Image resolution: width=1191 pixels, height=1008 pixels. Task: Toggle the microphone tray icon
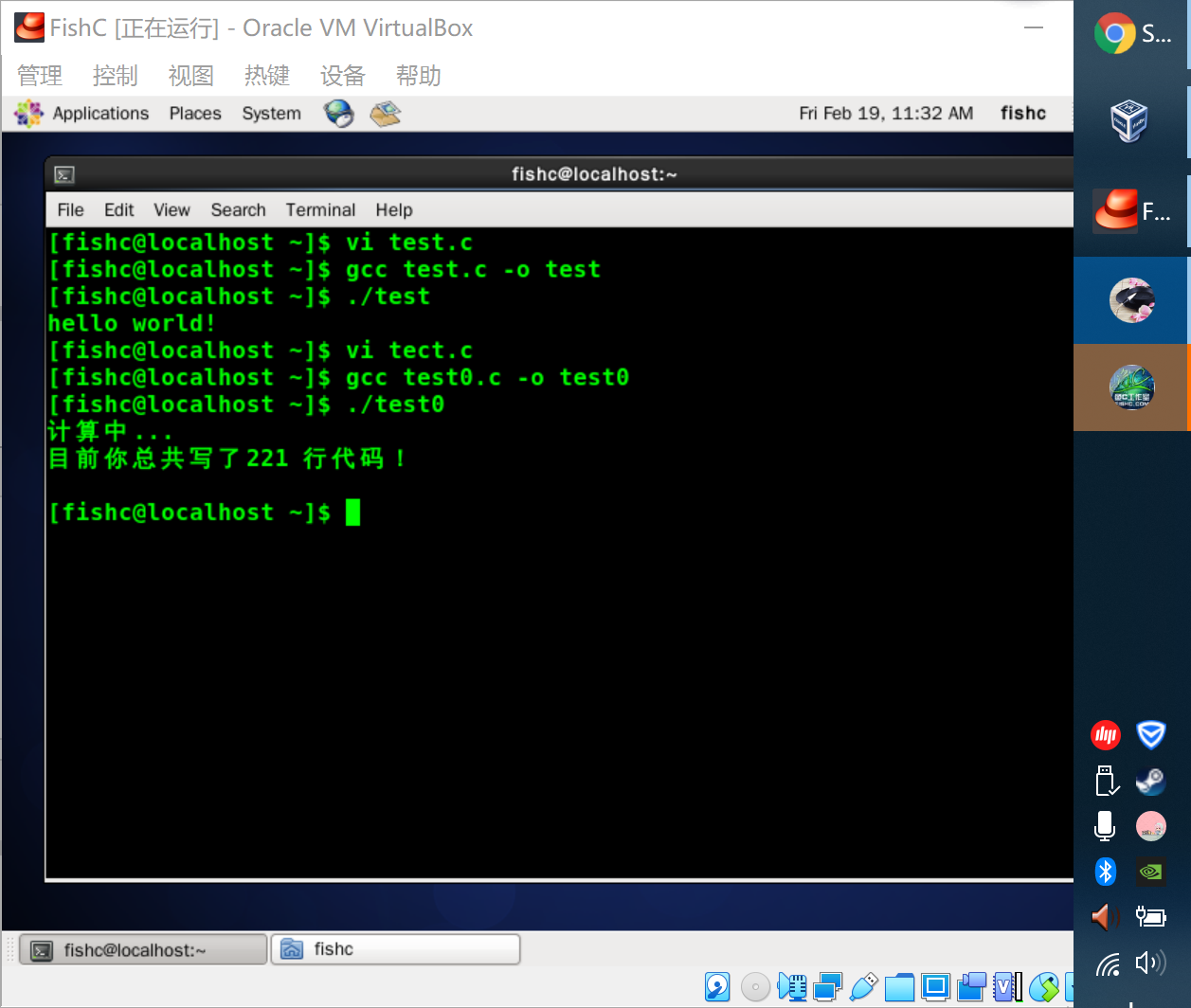tap(1105, 826)
